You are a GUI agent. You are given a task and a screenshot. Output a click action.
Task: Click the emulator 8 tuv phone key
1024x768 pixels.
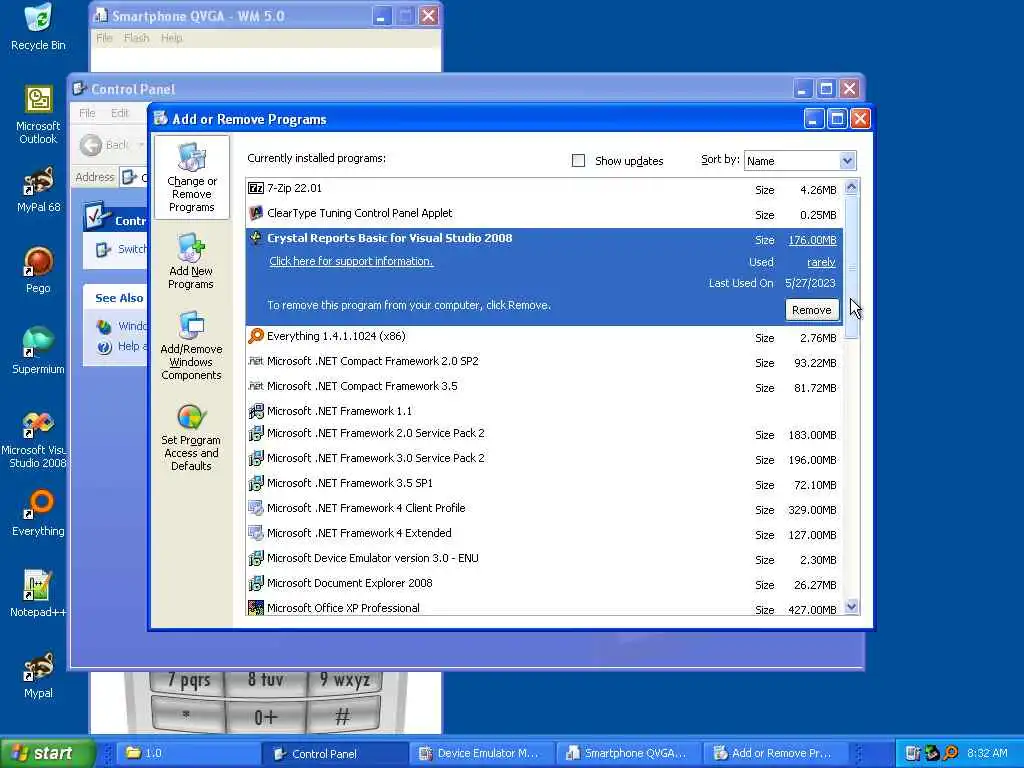pyautogui.click(x=266, y=680)
